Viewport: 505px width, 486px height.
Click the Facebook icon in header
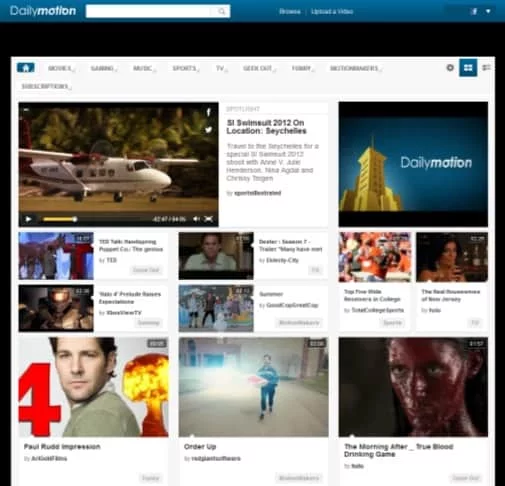[x=474, y=11]
